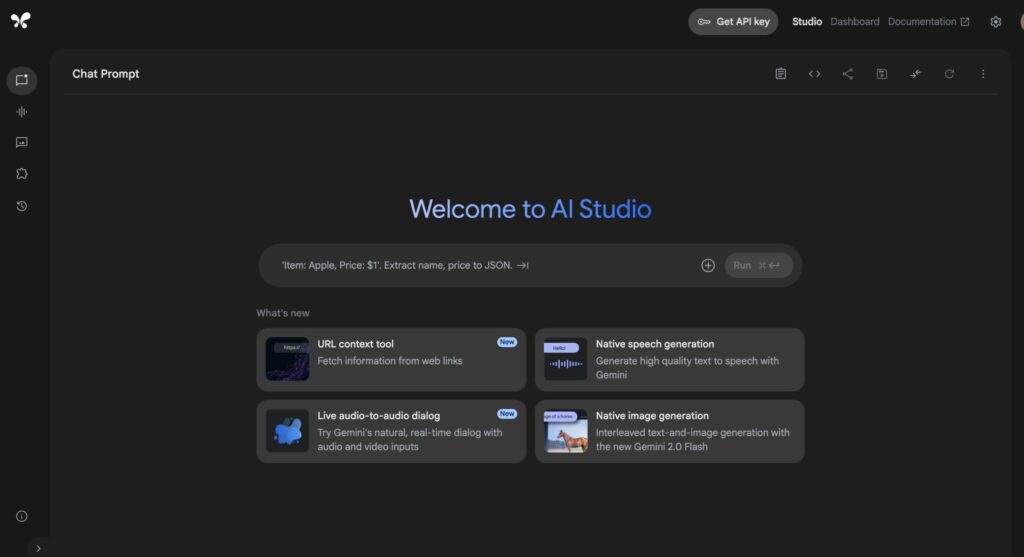Image resolution: width=1024 pixels, height=557 pixels.
Task: Click the info icon in the sidebar
Action: 22,516
